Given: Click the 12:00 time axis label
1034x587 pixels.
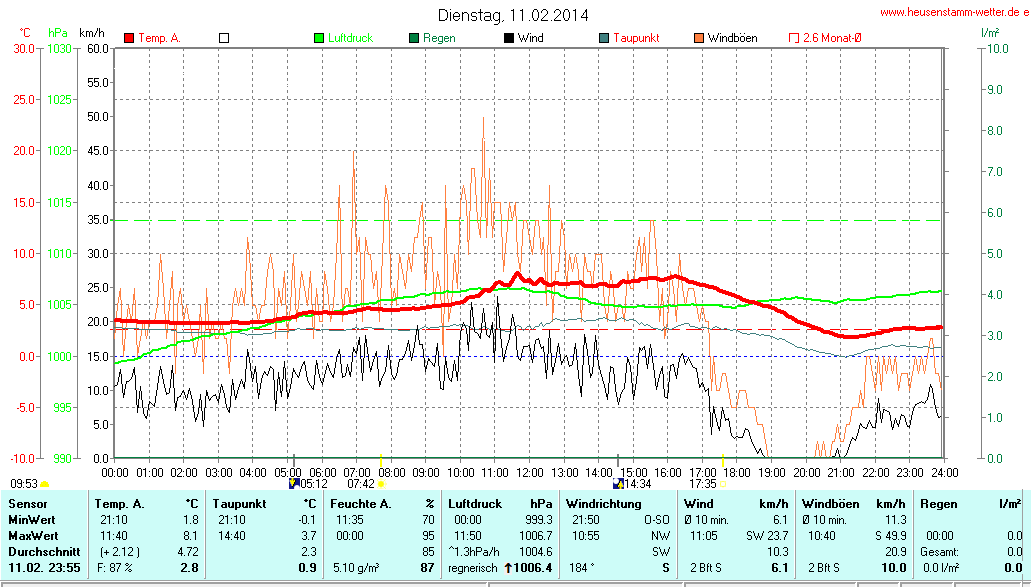Looking at the screenshot, I should pyautogui.click(x=530, y=473).
